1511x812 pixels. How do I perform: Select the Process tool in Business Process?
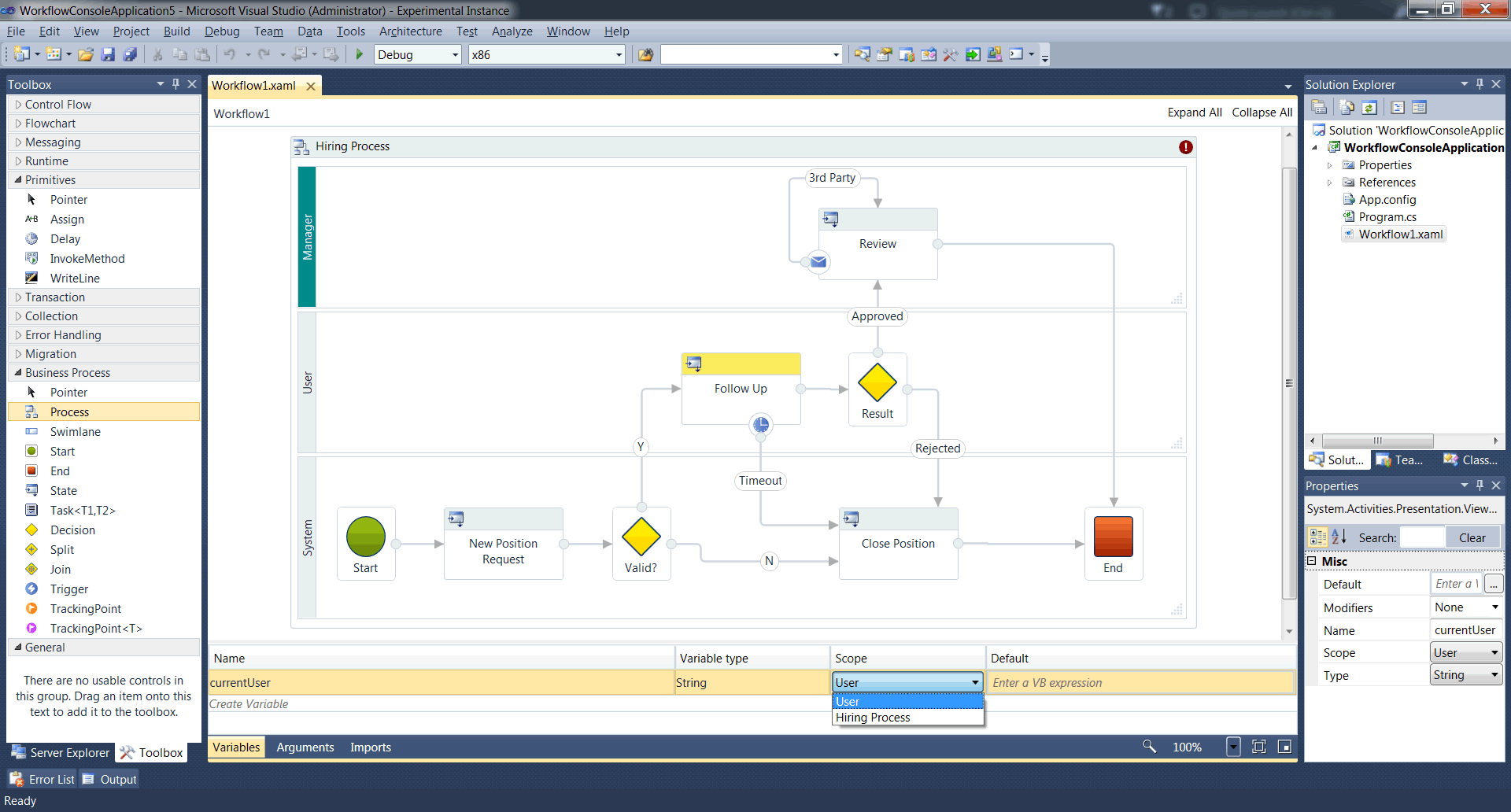pyautogui.click(x=104, y=412)
